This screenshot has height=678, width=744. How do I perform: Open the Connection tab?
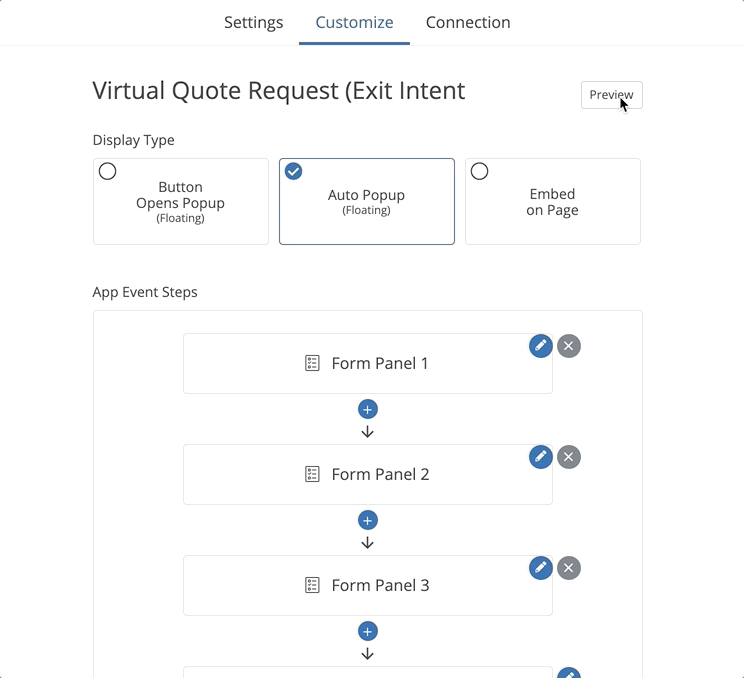pos(468,22)
